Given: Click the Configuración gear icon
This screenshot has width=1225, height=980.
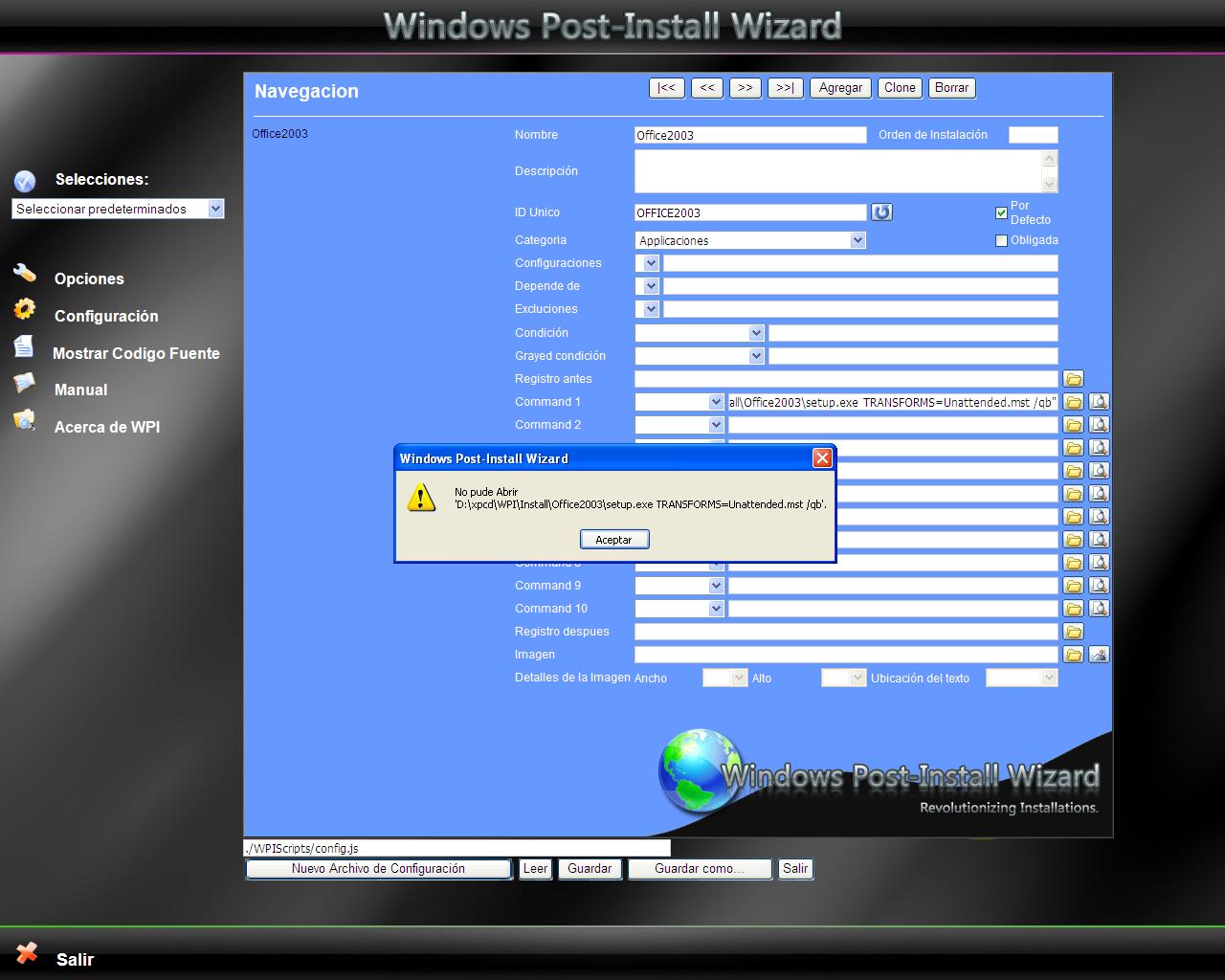Looking at the screenshot, I should (25, 310).
